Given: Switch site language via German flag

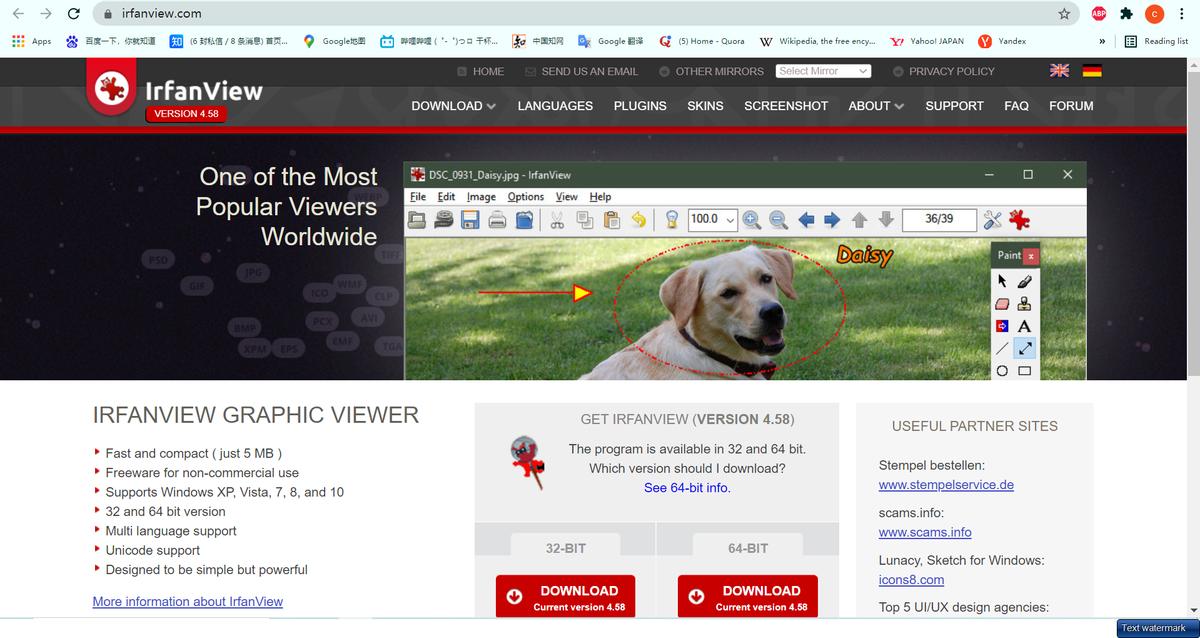Looking at the screenshot, I should [x=1091, y=71].
